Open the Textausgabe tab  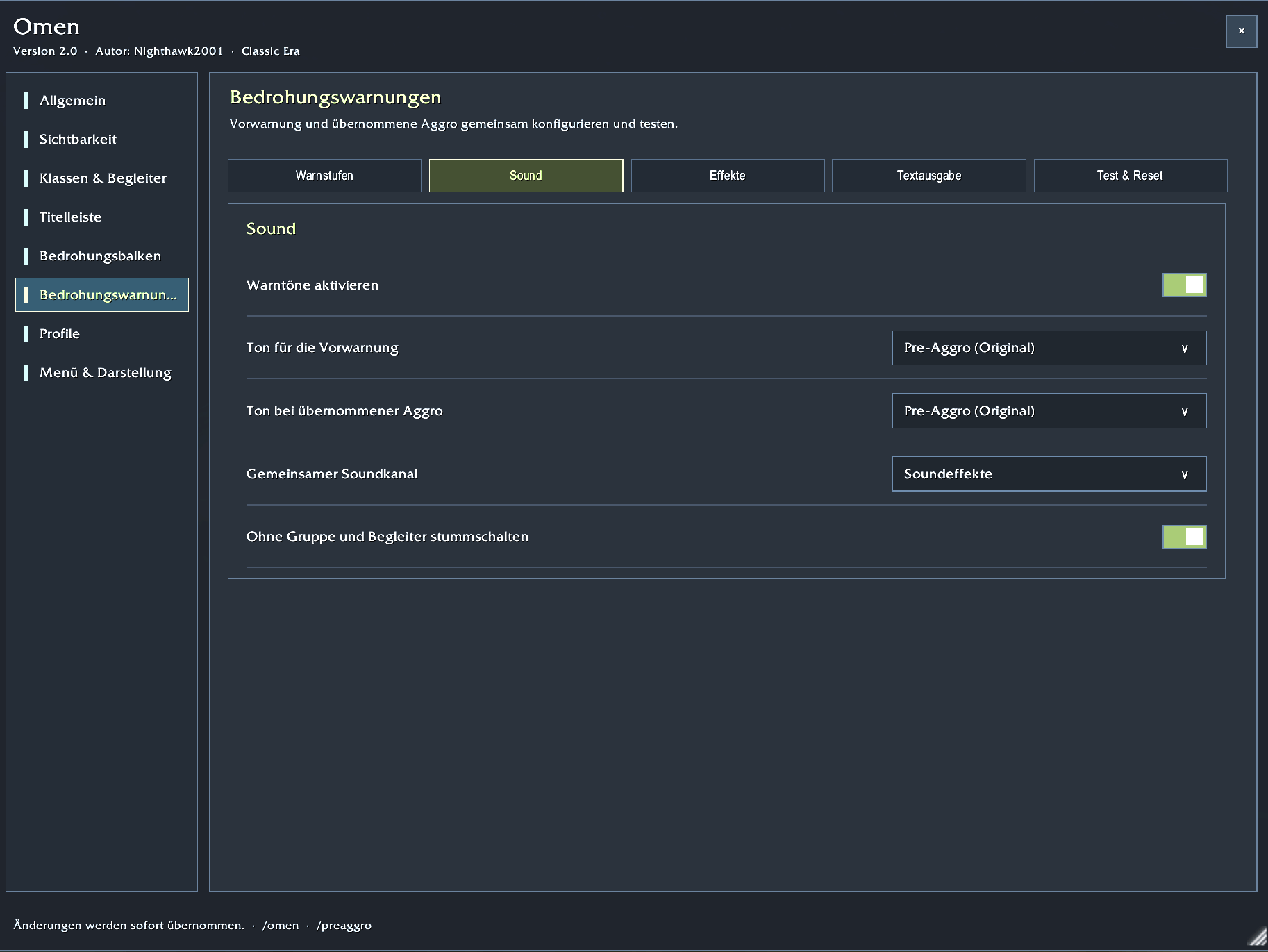pyautogui.click(x=928, y=176)
